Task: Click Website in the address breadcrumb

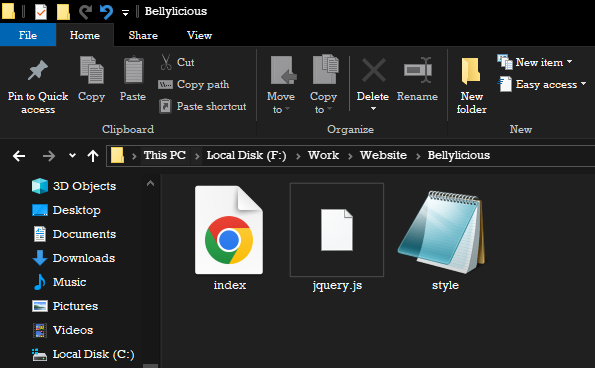Action: point(383,155)
